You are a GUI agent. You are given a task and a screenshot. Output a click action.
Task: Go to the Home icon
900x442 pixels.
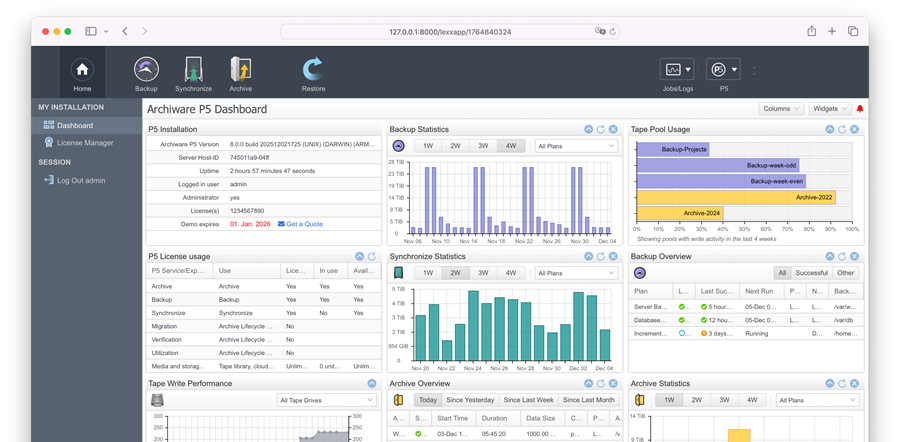click(82, 72)
